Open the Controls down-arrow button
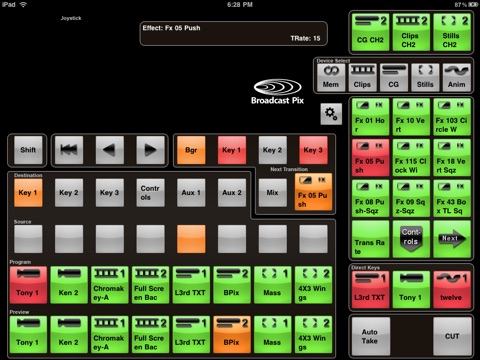This screenshot has width=480, height=360. click(x=411, y=239)
